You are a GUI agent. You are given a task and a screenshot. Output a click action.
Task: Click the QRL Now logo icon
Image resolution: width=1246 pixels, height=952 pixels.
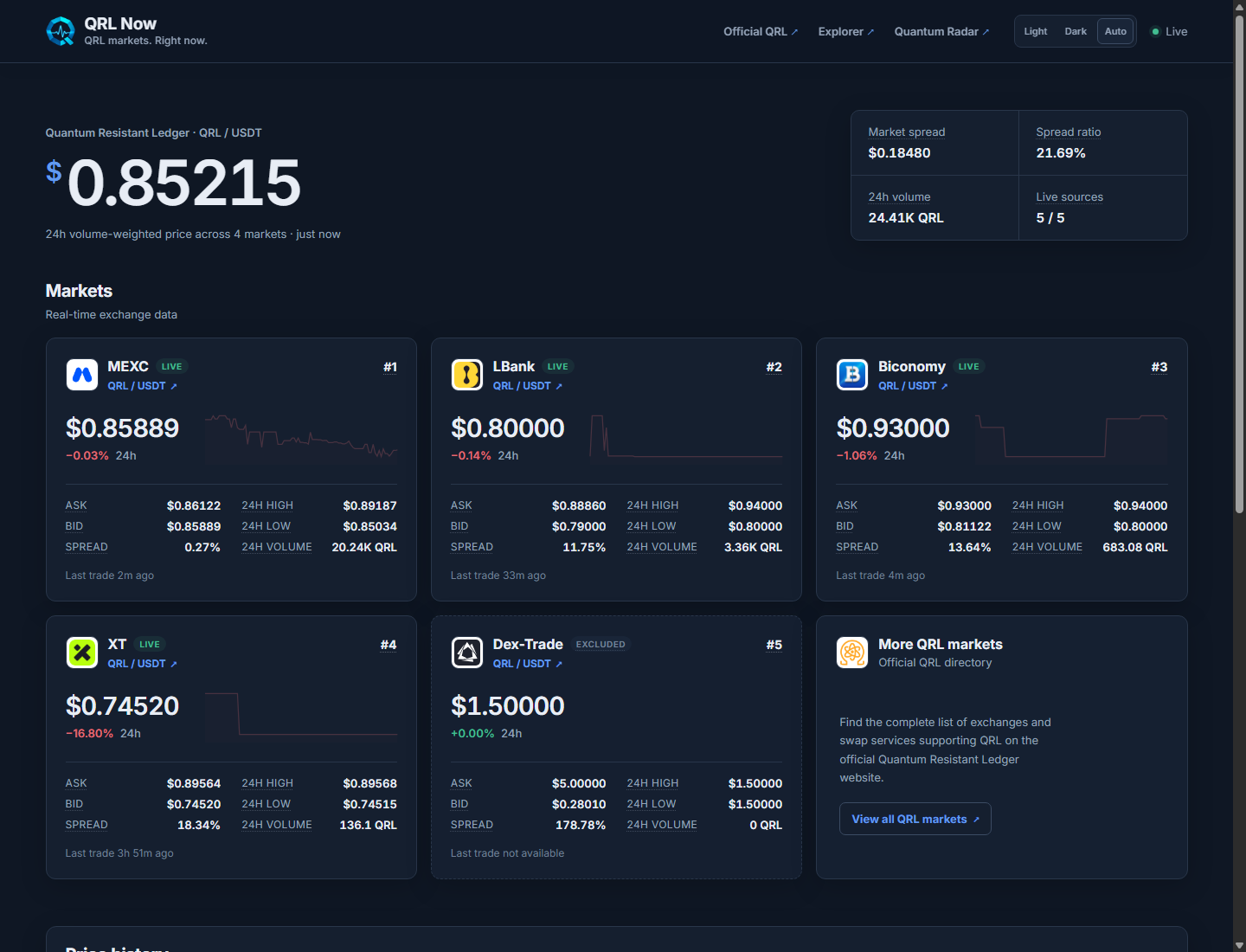click(61, 31)
